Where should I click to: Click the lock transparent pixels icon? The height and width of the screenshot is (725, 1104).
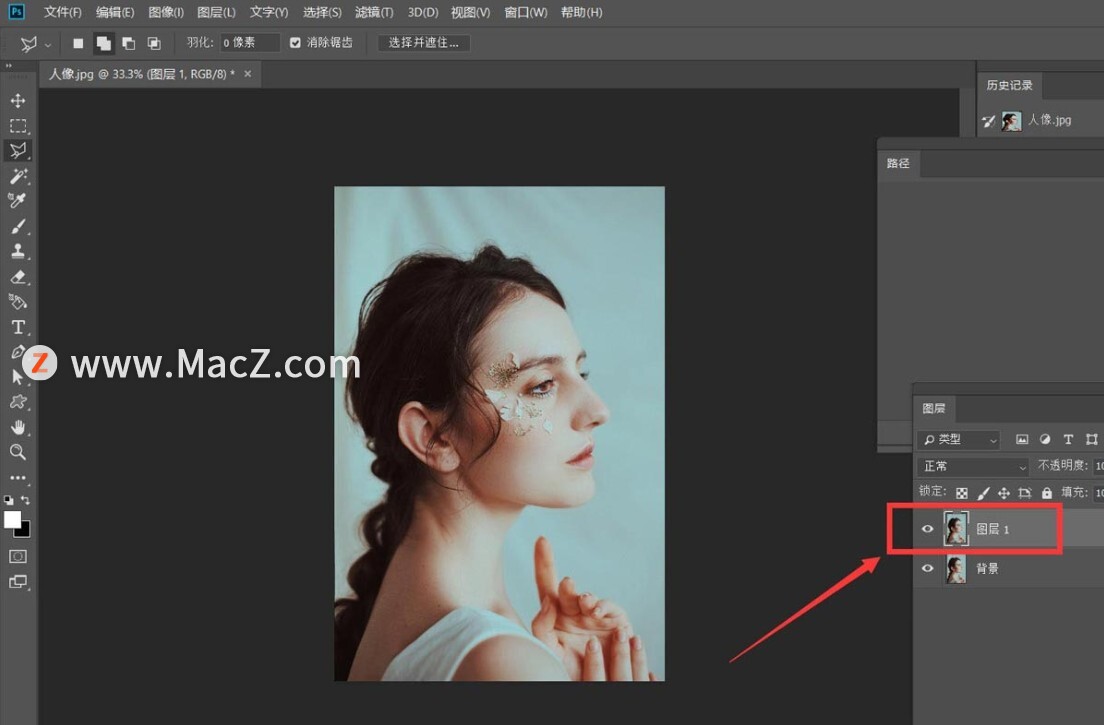click(x=961, y=492)
